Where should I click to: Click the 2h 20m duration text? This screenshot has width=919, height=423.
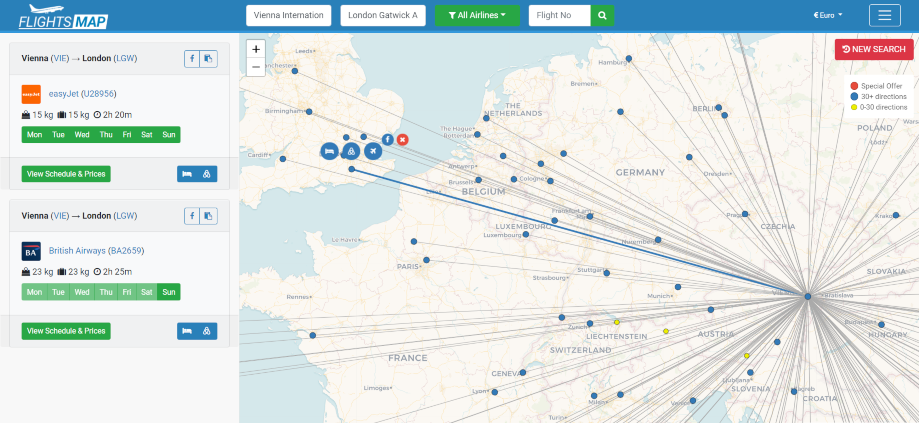(117, 115)
